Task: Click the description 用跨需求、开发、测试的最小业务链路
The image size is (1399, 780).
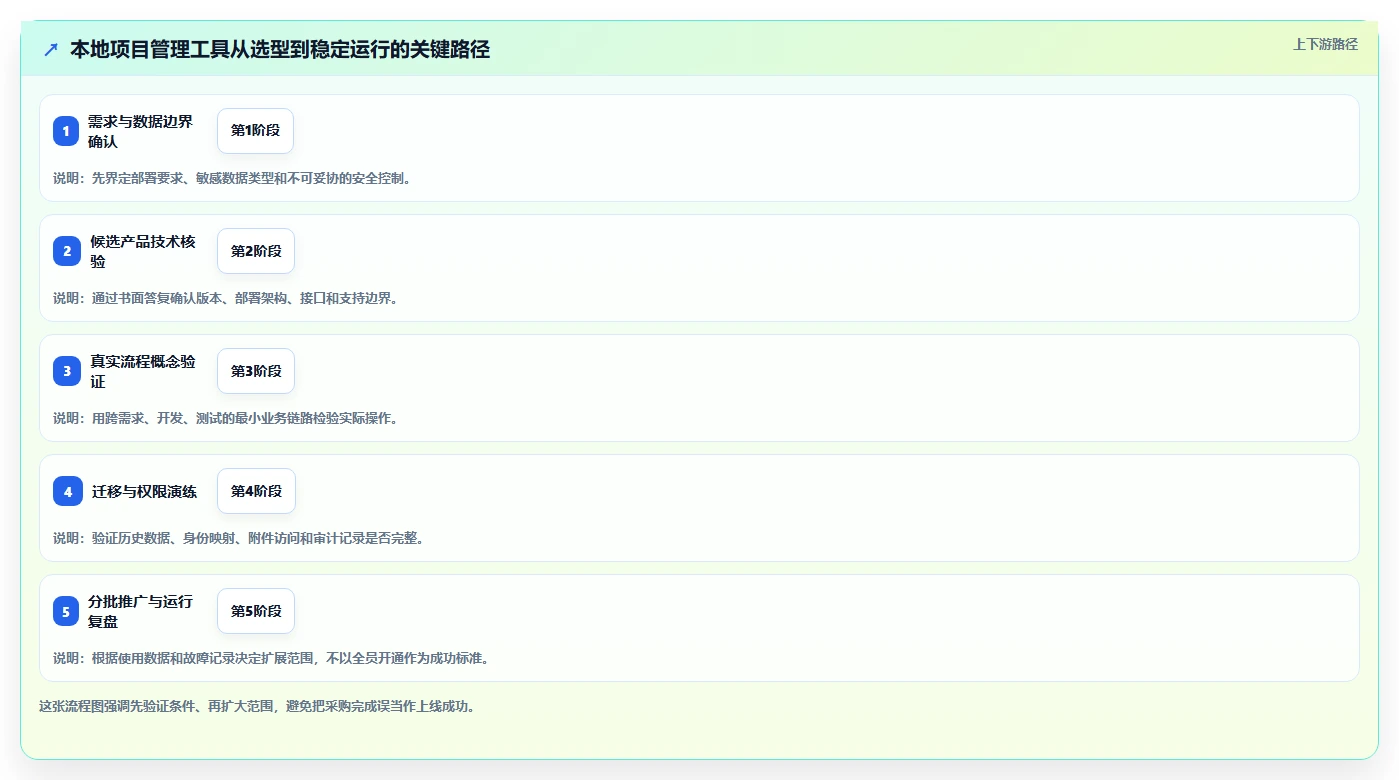Action: 225,418
